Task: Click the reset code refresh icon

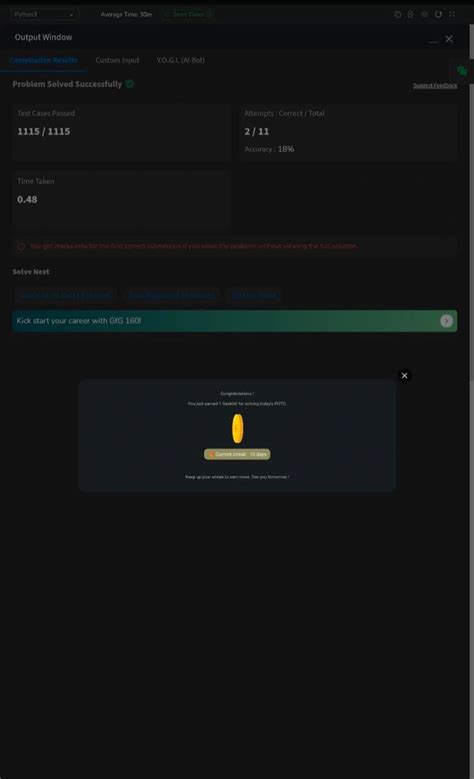Action: click(x=438, y=14)
